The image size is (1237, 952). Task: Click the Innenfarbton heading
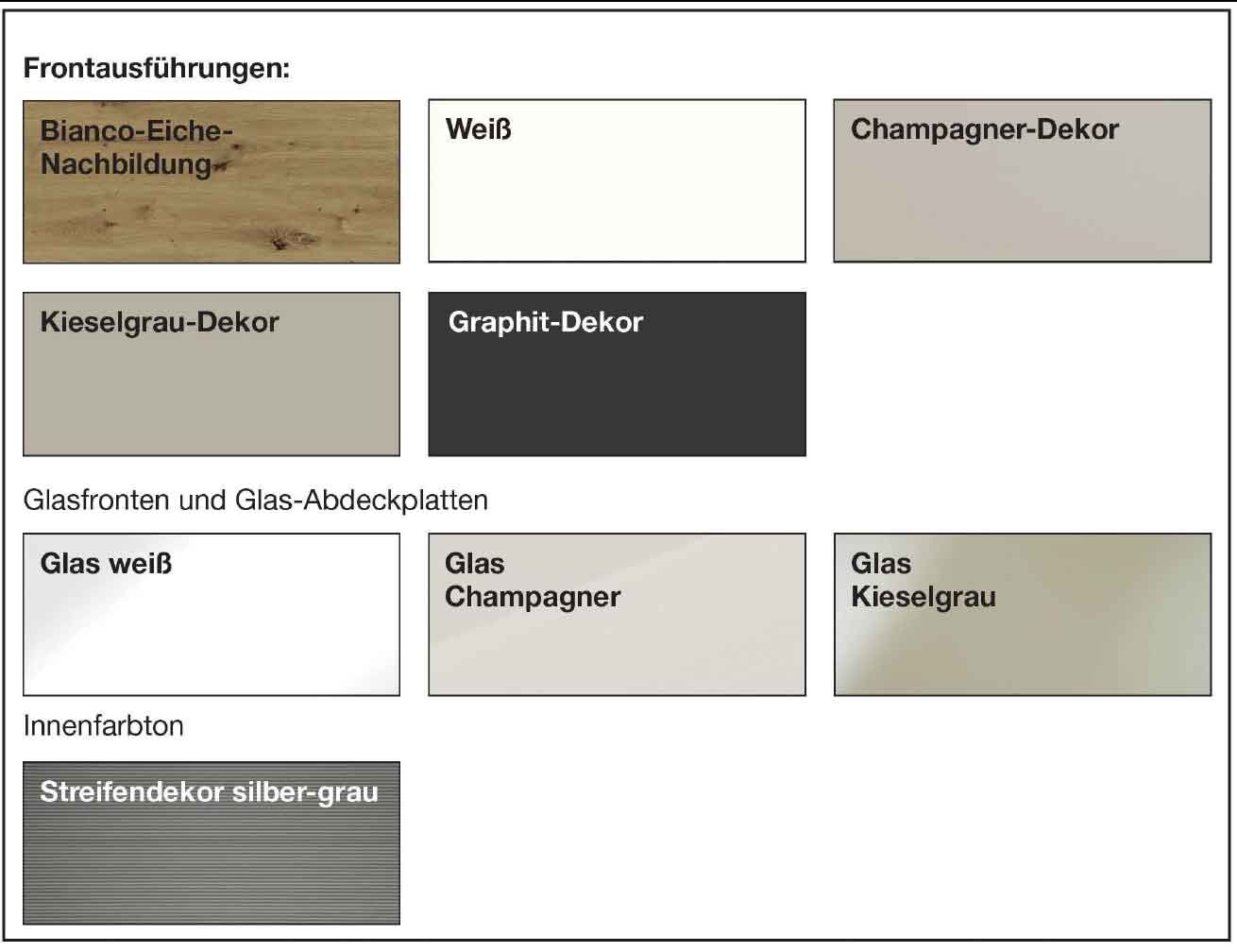104,726
